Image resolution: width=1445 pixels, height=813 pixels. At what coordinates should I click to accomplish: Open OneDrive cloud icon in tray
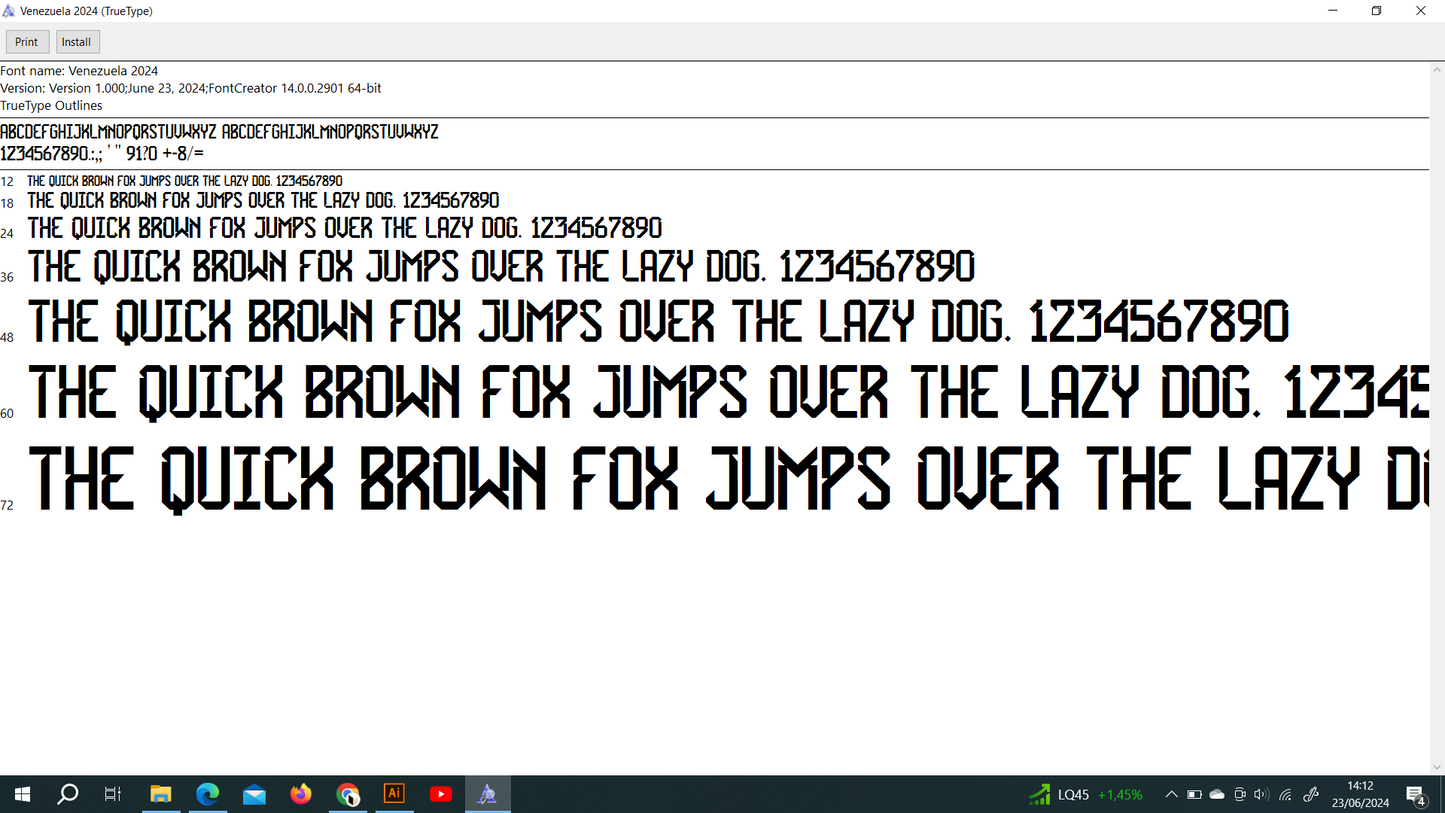coord(1217,794)
